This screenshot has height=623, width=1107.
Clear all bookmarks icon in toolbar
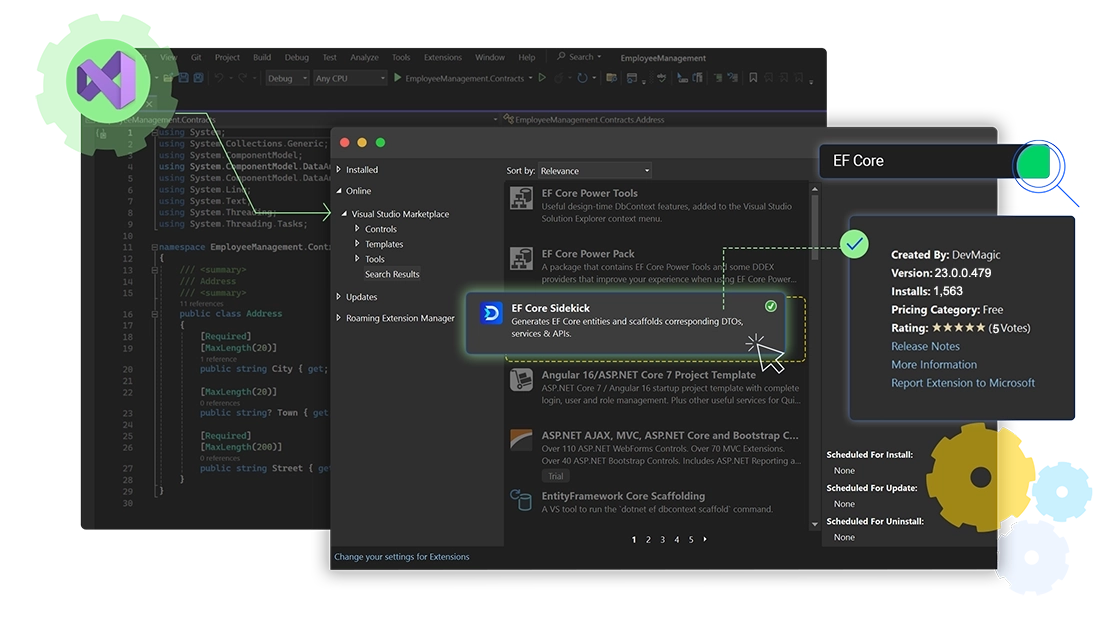click(x=799, y=78)
